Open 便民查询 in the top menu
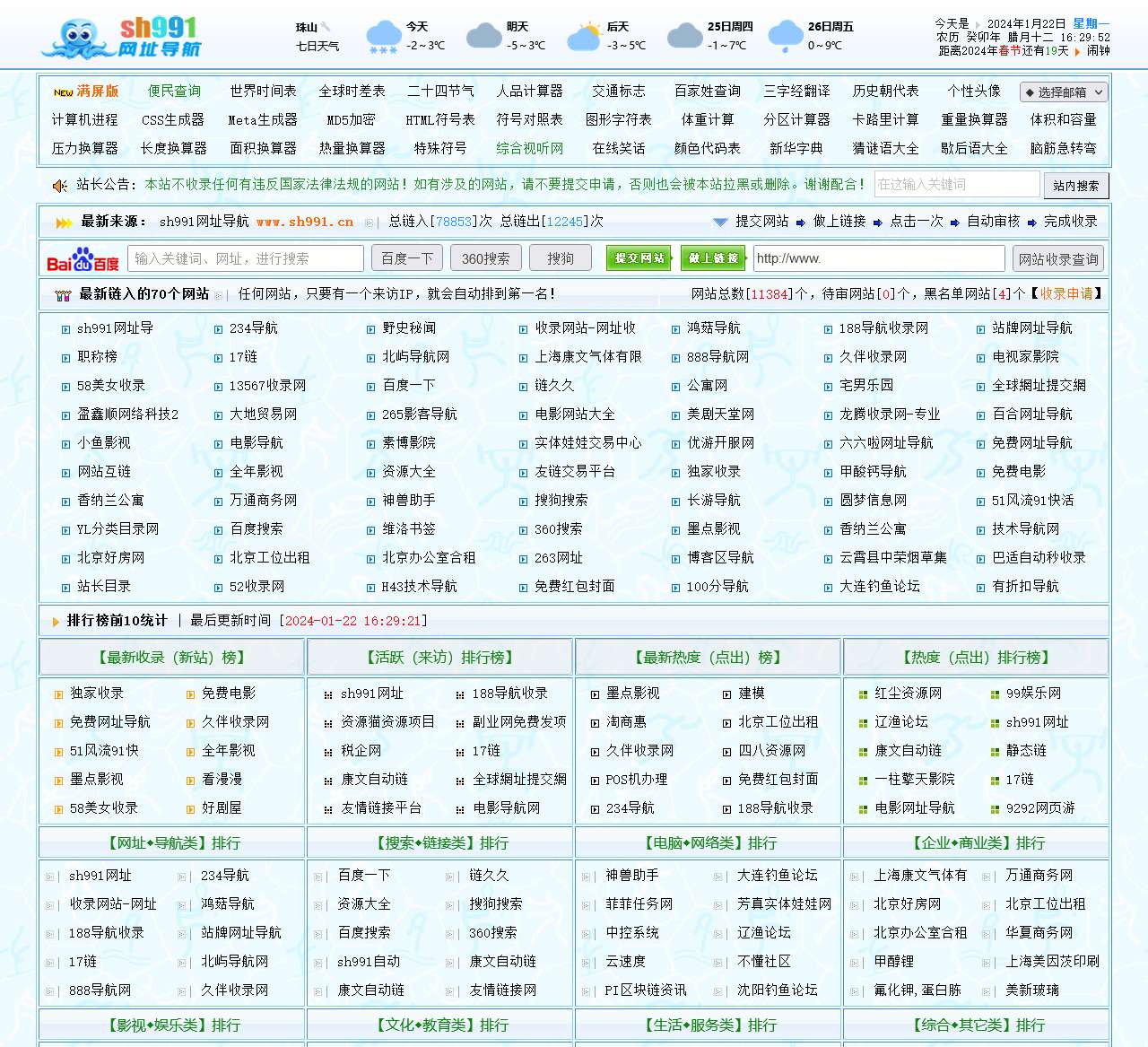 (174, 91)
